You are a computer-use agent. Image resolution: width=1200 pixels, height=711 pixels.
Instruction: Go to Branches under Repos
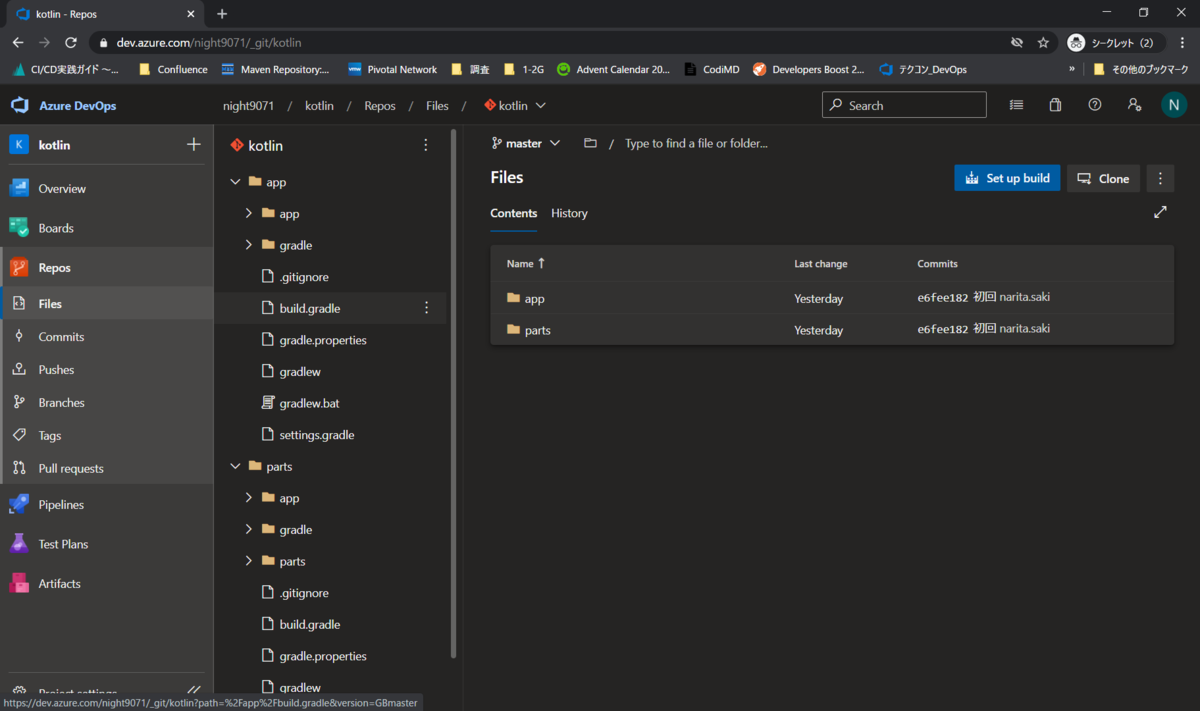[x=61, y=402]
